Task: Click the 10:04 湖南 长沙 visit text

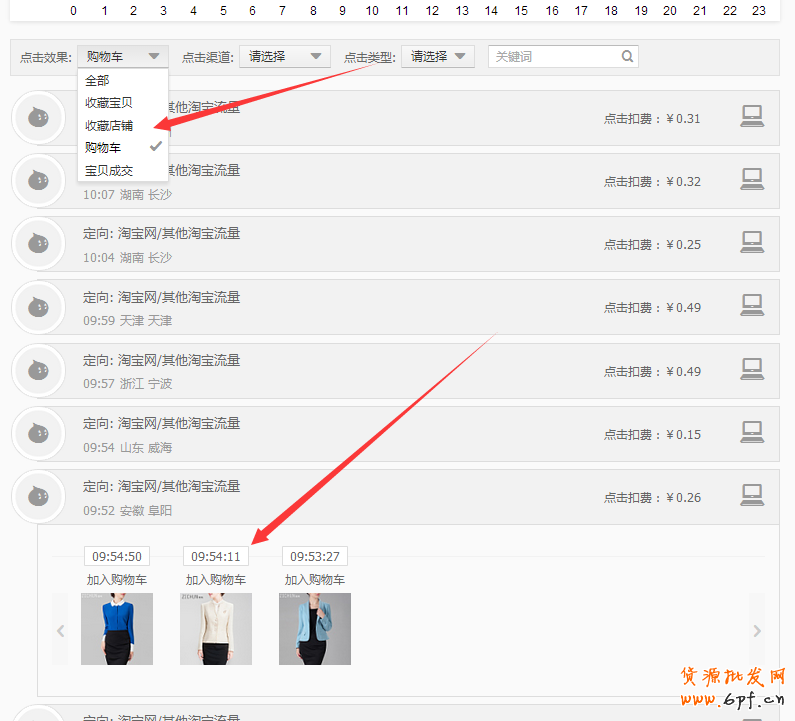Action: click(127, 258)
